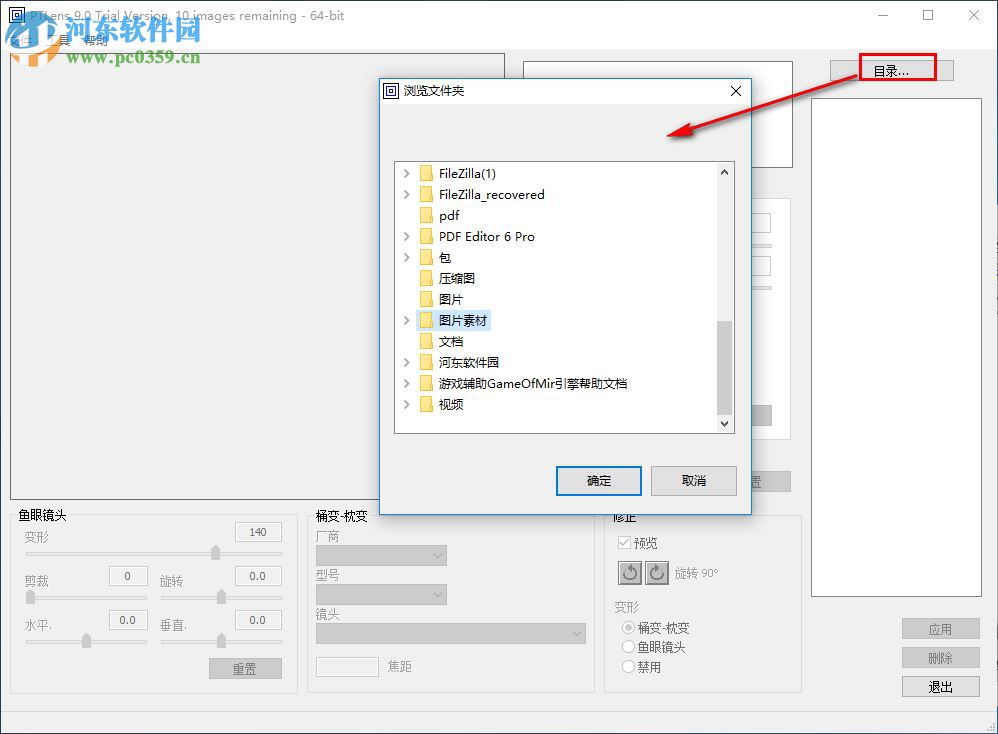Click the 河东软件园 folder icon
This screenshot has height=734, width=998.
tap(426, 362)
